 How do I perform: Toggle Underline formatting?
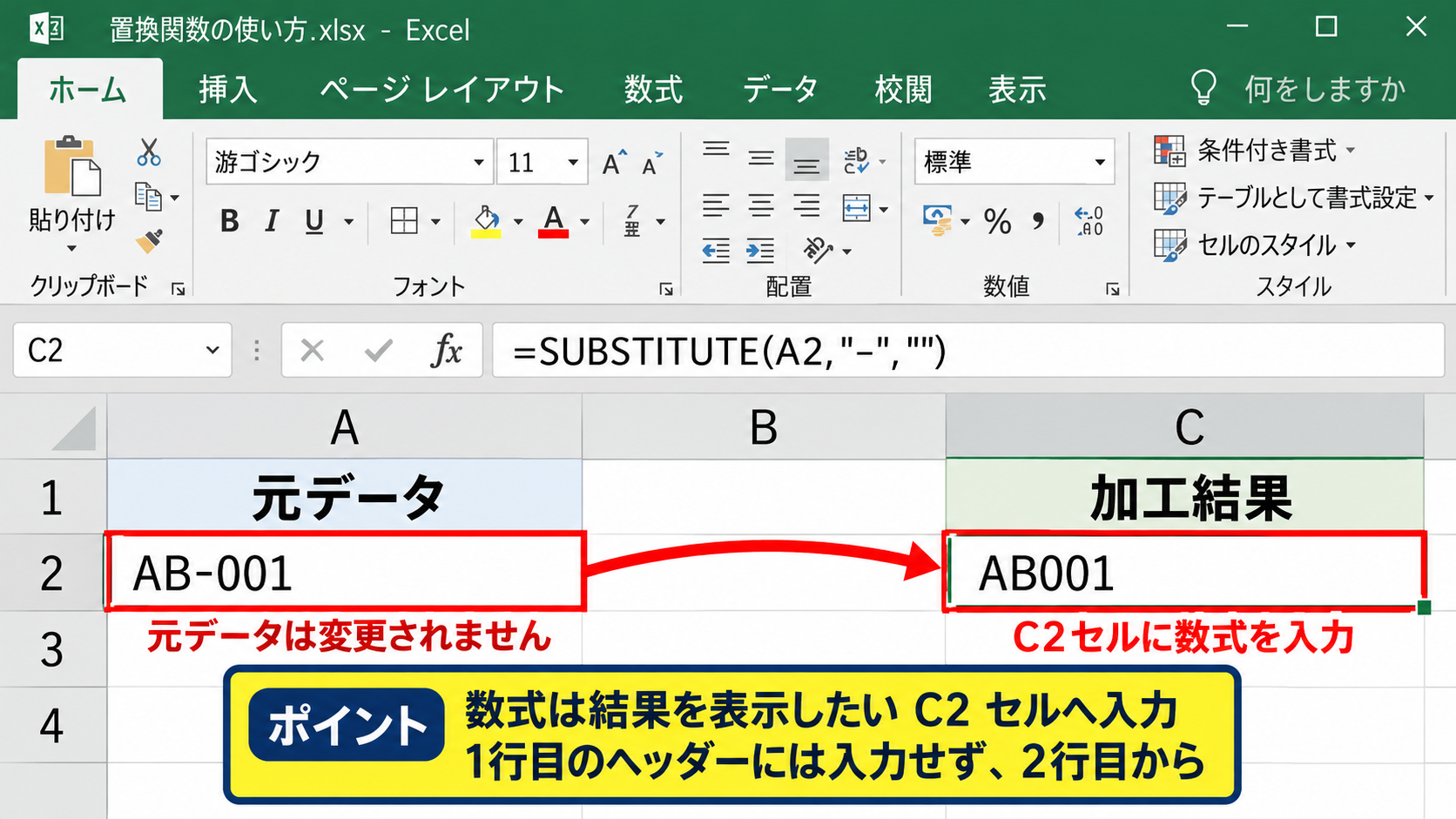pyautogui.click(x=314, y=222)
